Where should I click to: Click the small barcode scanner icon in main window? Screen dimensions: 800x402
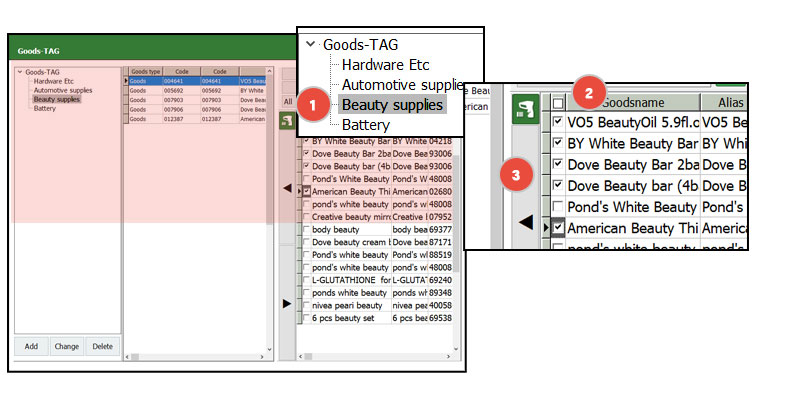(287, 120)
